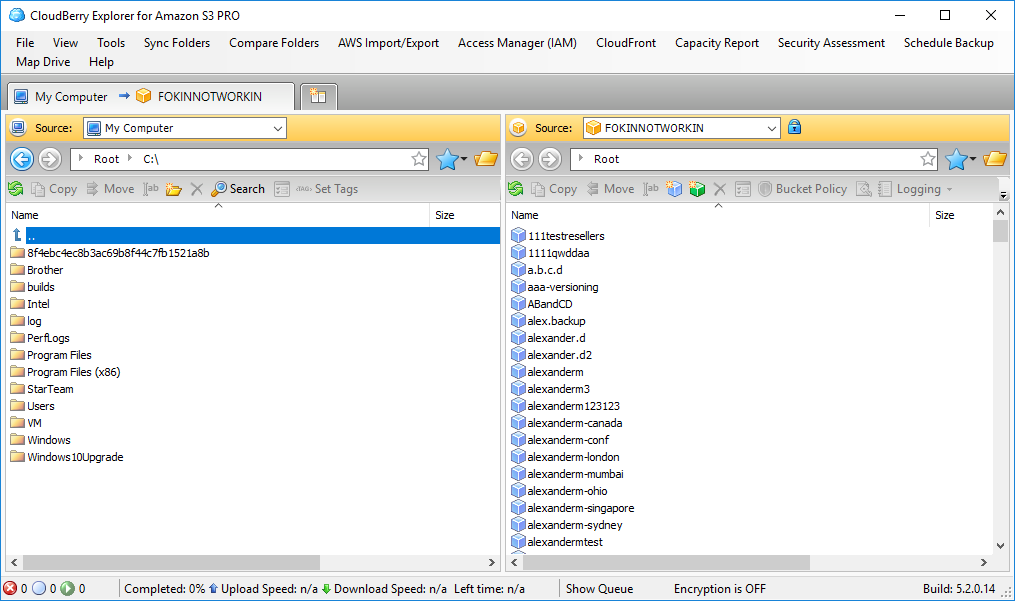This screenshot has height=601, width=1015.
Task: Click Copy in the local pane toolbar
Action: [x=54, y=188]
